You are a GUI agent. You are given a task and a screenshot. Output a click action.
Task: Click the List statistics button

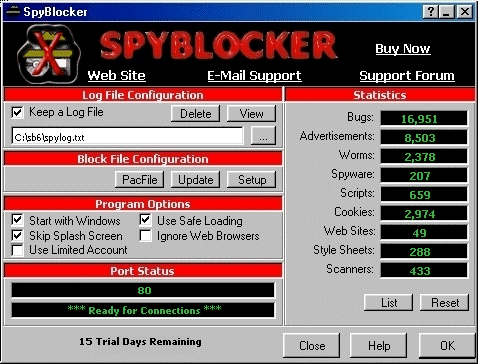389,303
